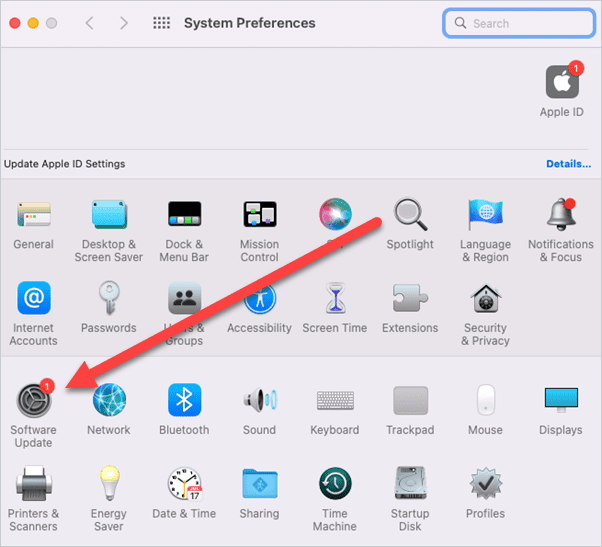Image resolution: width=602 pixels, height=547 pixels.
Task: Go forward with the right chevron
Action: [124, 23]
